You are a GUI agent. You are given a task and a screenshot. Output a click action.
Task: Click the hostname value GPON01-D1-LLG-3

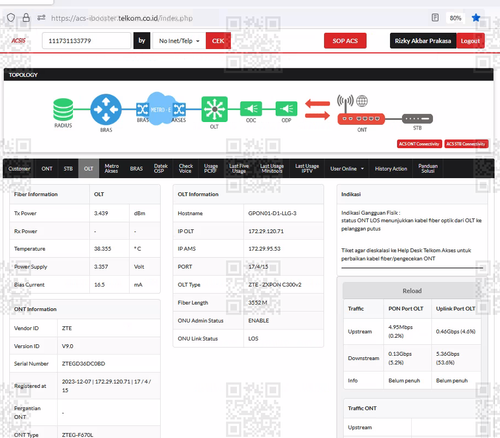click(x=272, y=213)
